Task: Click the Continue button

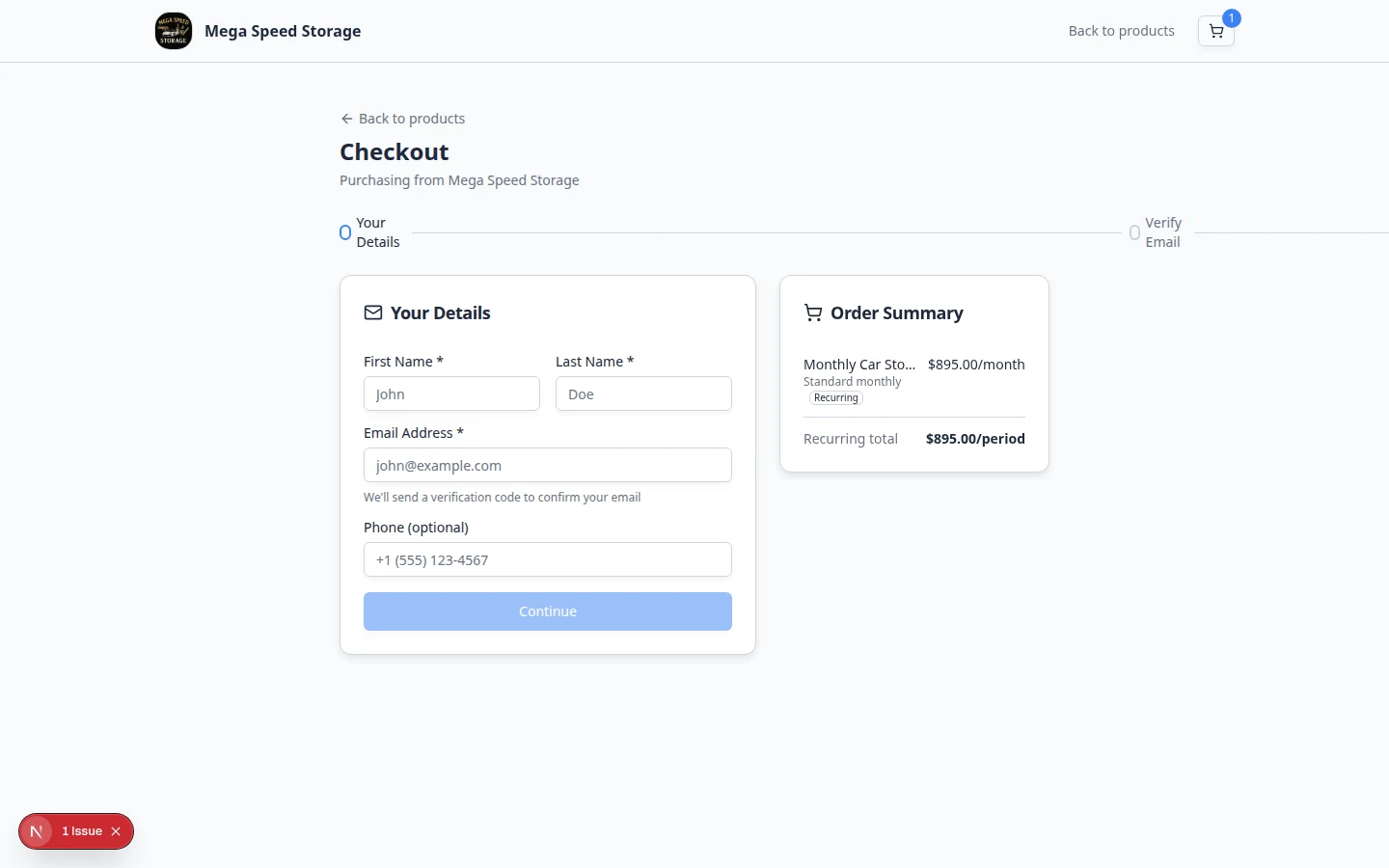Action: click(548, 611)
